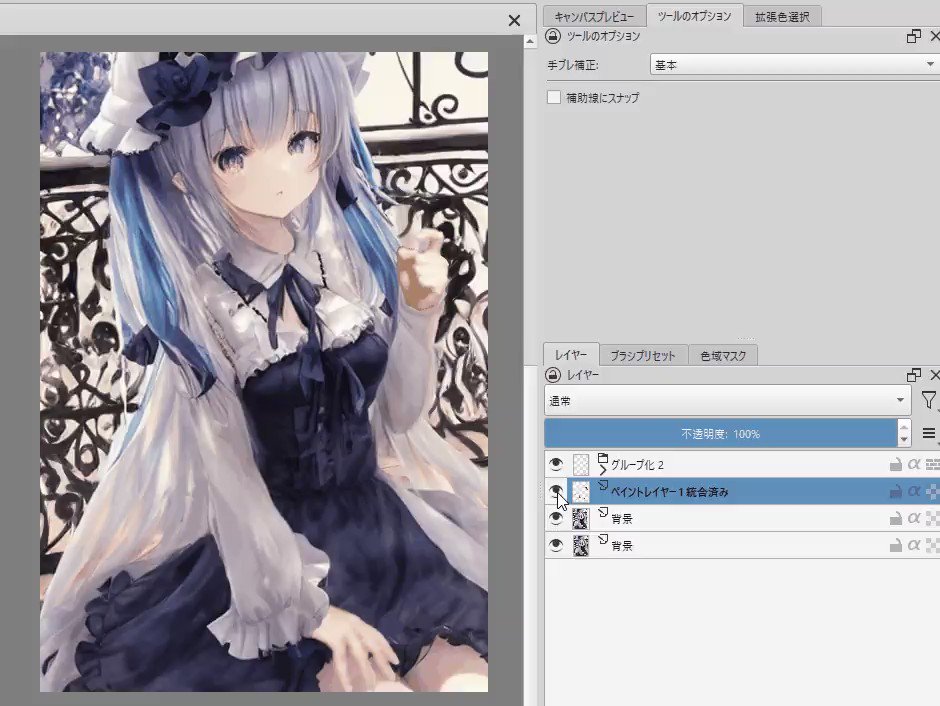The height and width of the screenshot is (706, 940).
Task: Lock the レイヤー docker with the padlock icon
Action: pos(553,375)
